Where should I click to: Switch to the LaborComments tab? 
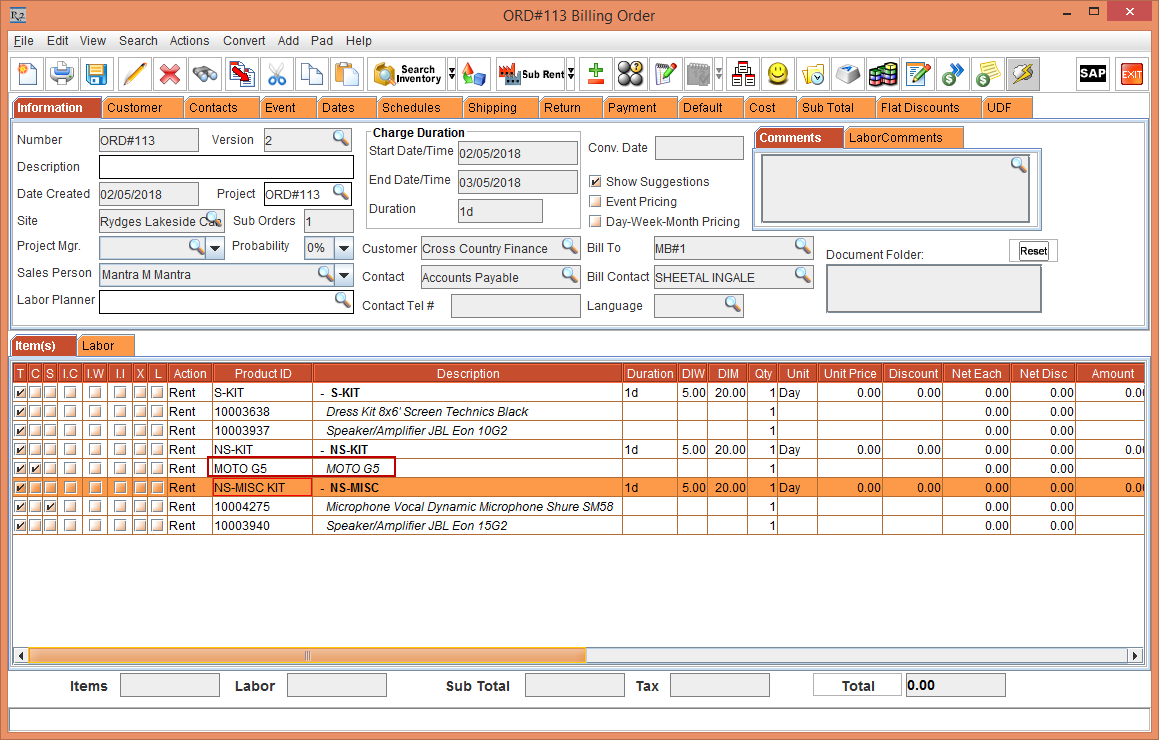895,138
